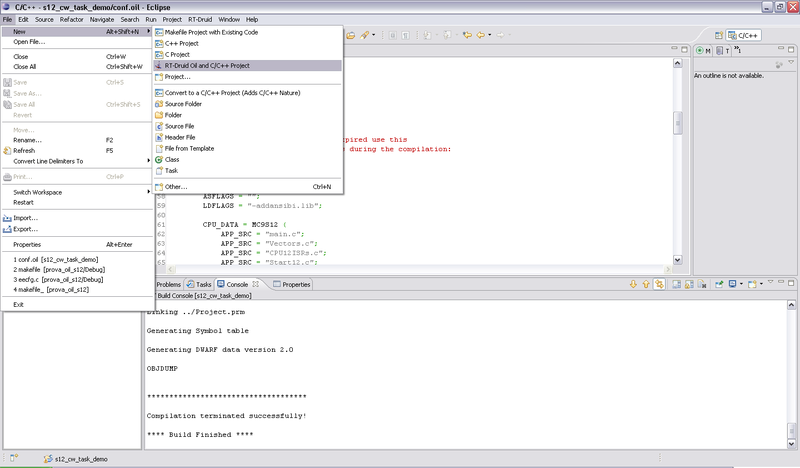
Task: Choose Close All from File menu
Action: pyautogui.click(x=77, y=67)
